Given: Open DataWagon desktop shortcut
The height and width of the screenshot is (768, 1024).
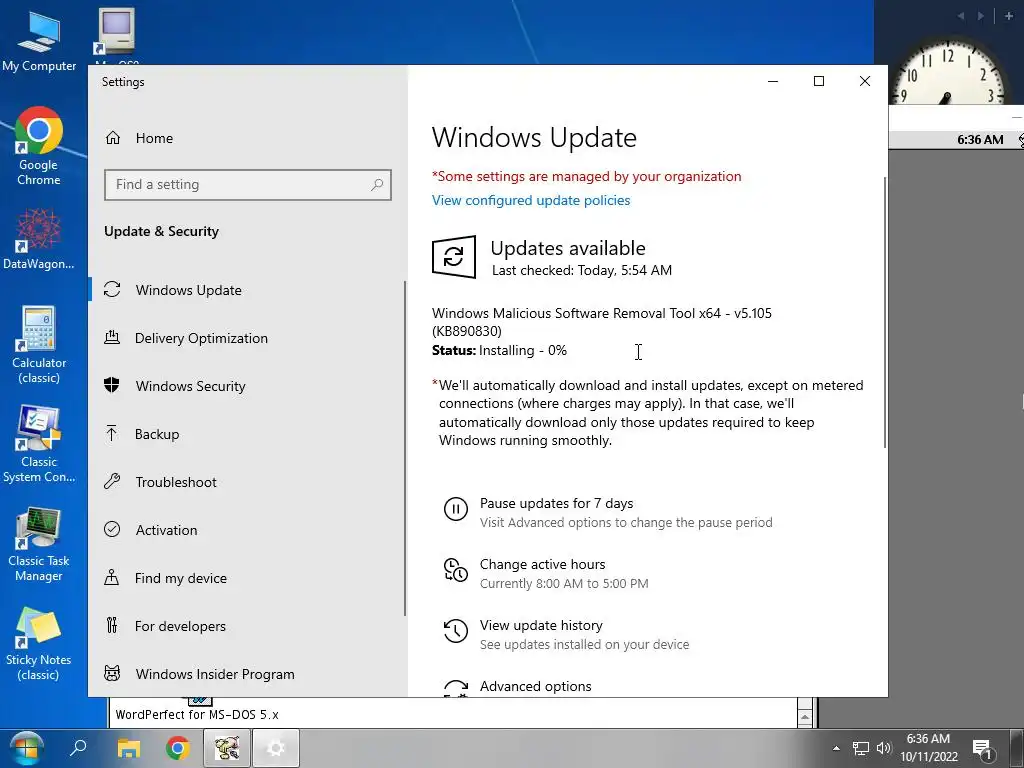Looking at the screenshot, I should pyautogui.click(x=39, y=238).
